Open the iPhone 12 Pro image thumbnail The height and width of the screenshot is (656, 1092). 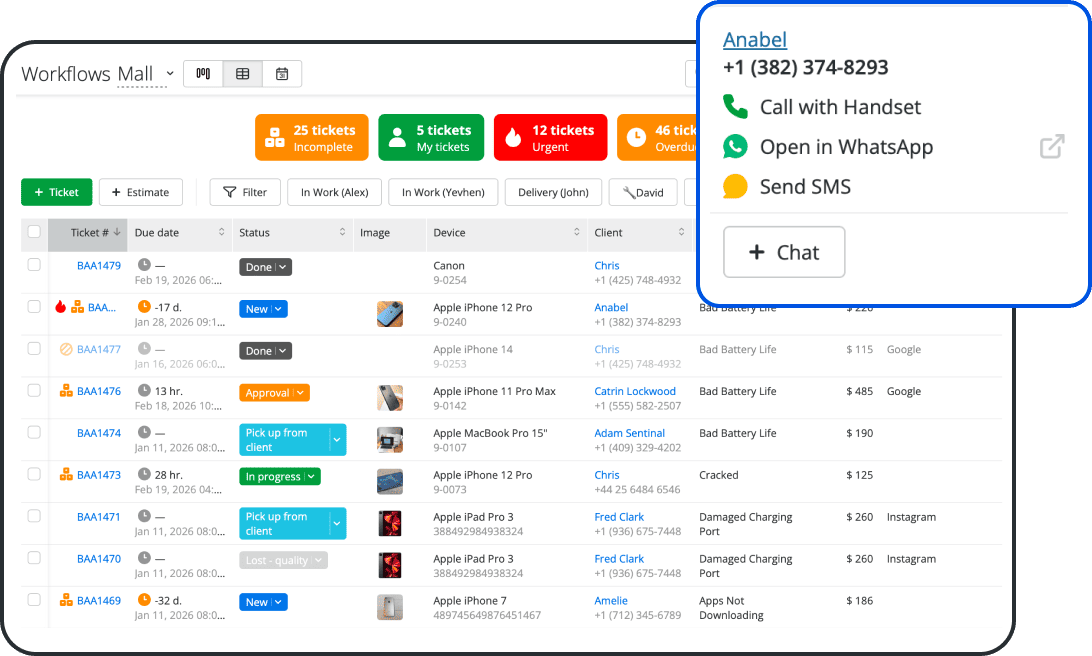390,313
